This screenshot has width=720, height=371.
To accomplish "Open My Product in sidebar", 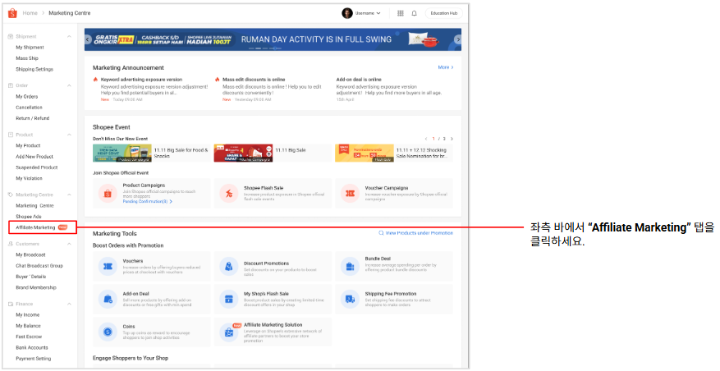I will [x=28, y=146].
